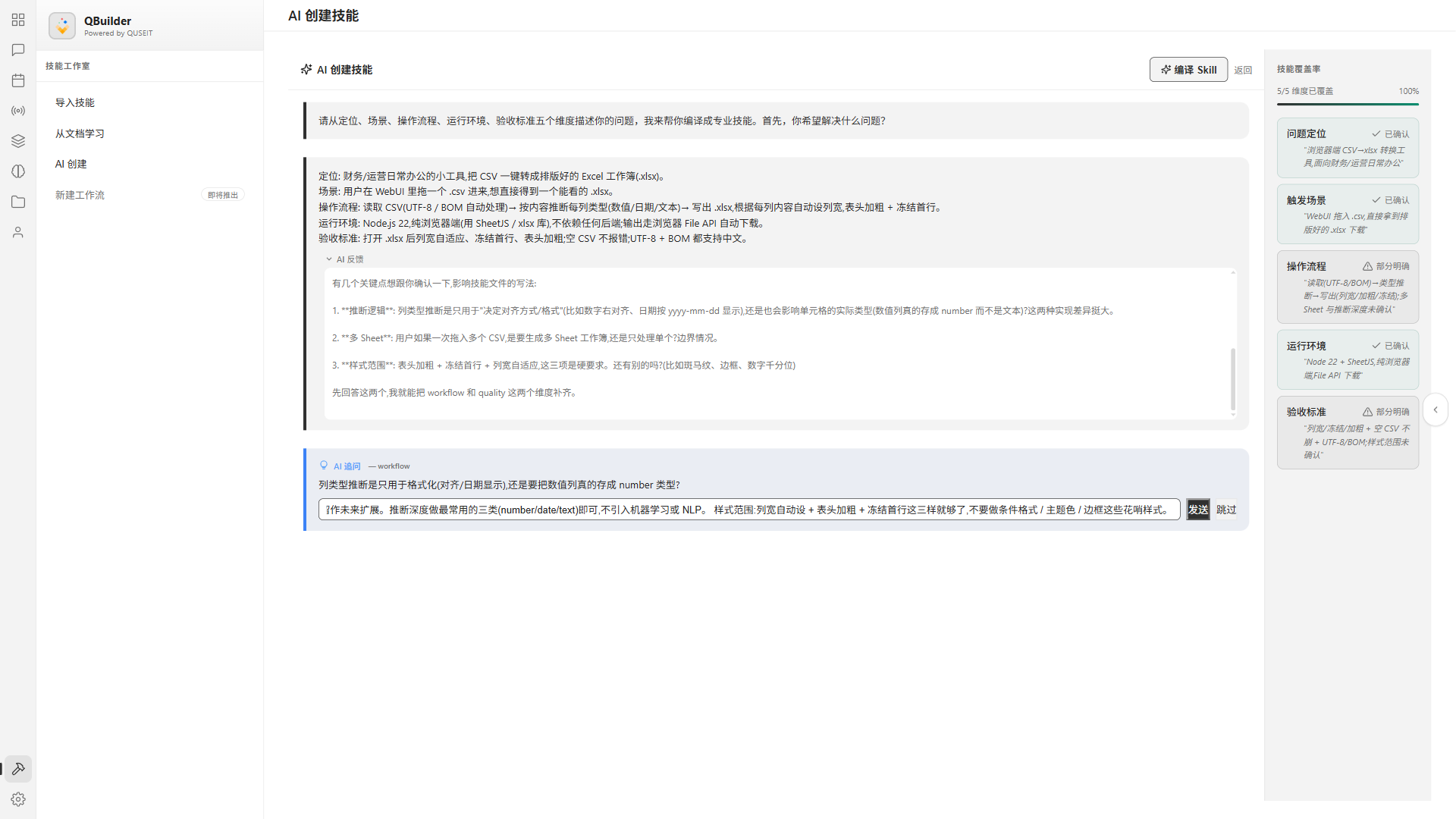Click the 100% coverage value

1409,91
